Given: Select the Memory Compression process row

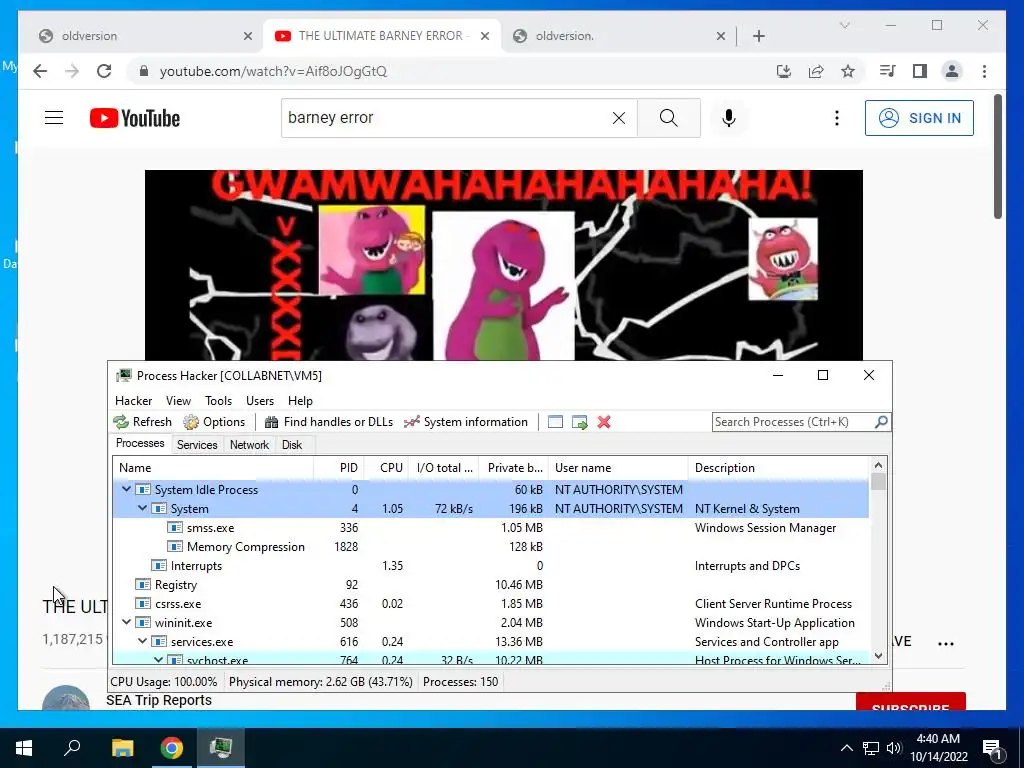Looking at the screenshot, I should tap(490, 547).
